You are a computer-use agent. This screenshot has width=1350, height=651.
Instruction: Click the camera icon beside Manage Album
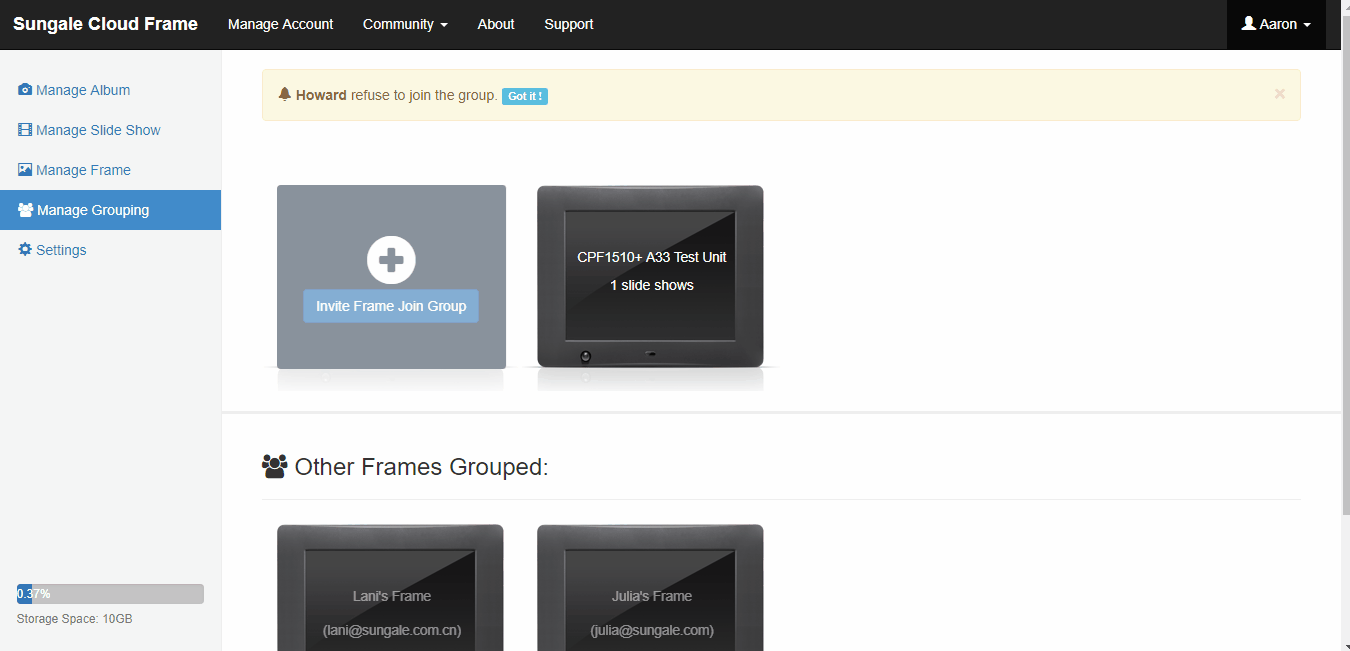(x=25, y=90)
